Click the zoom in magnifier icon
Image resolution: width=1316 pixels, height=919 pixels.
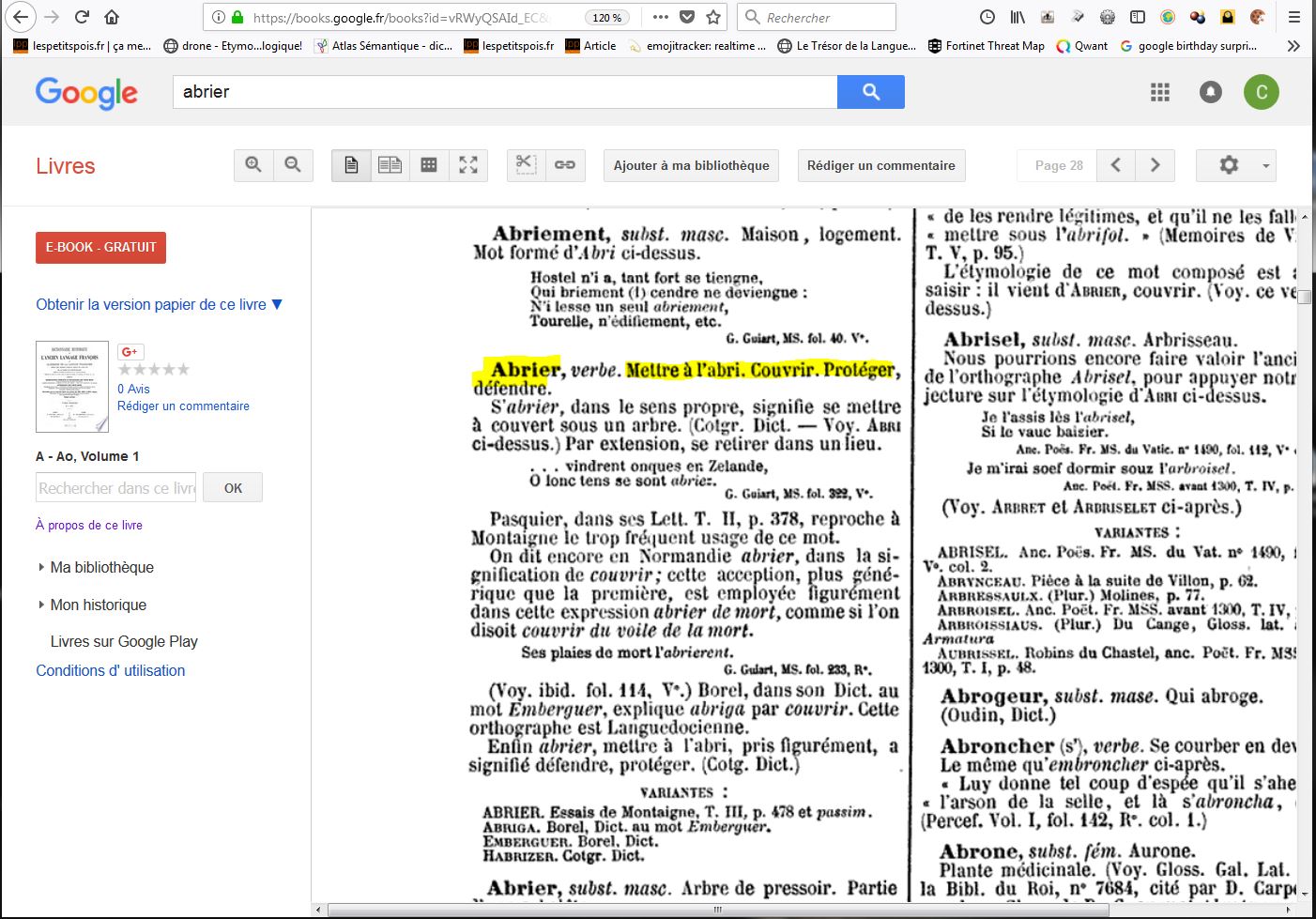click(x=253, y=165)
